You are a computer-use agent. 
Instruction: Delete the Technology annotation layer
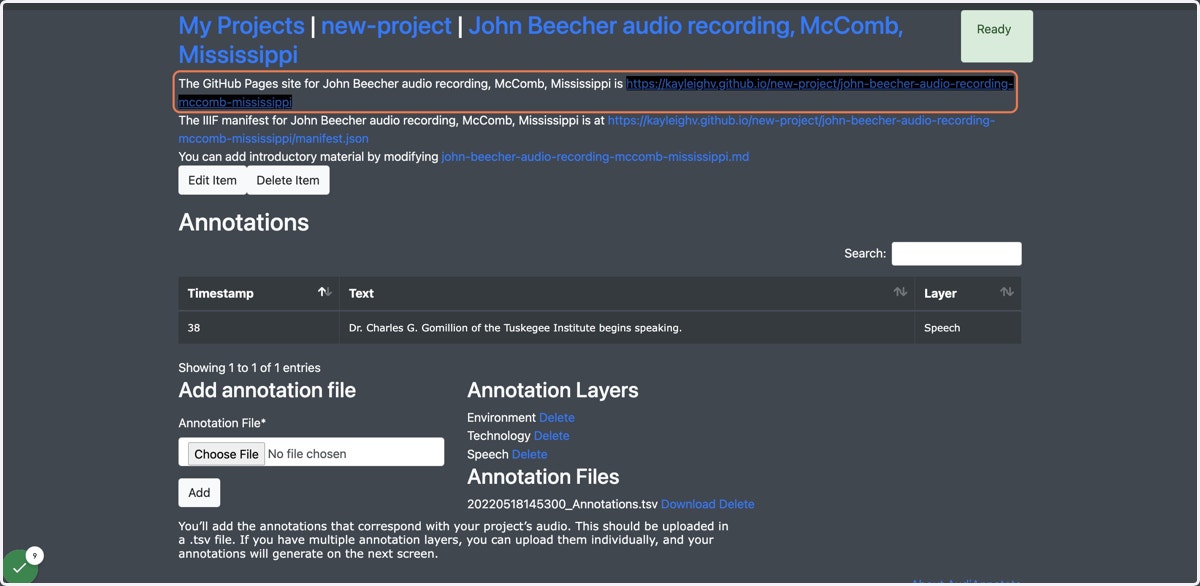point(551,435)
